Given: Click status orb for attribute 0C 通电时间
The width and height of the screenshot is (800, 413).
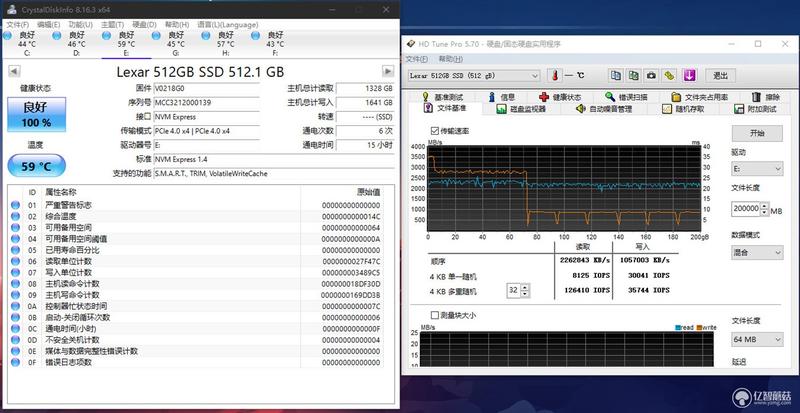Looking at the screenshot, I should pos(15,329).
